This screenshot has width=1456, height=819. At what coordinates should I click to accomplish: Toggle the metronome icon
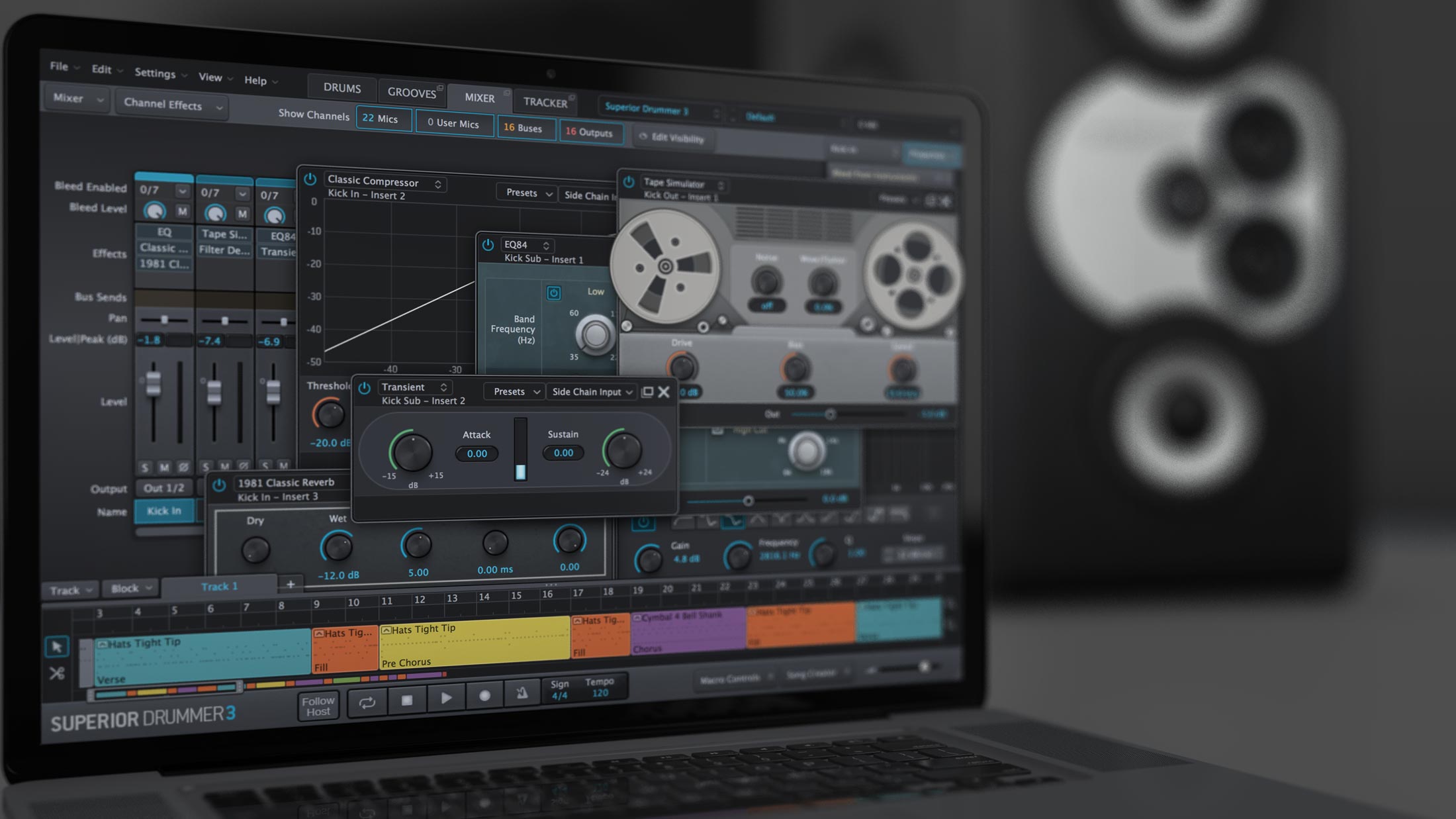522,693
